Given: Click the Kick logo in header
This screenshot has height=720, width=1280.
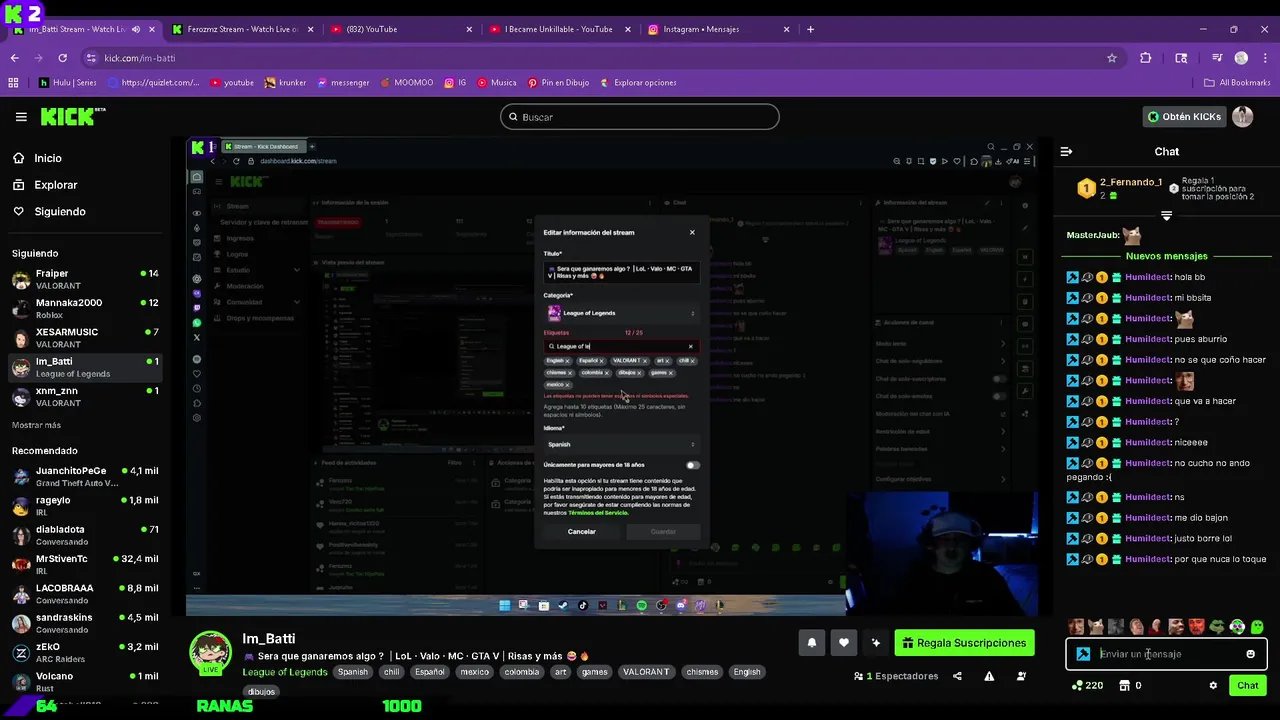Looking at the screenshot, I should [x=73, y=117].
